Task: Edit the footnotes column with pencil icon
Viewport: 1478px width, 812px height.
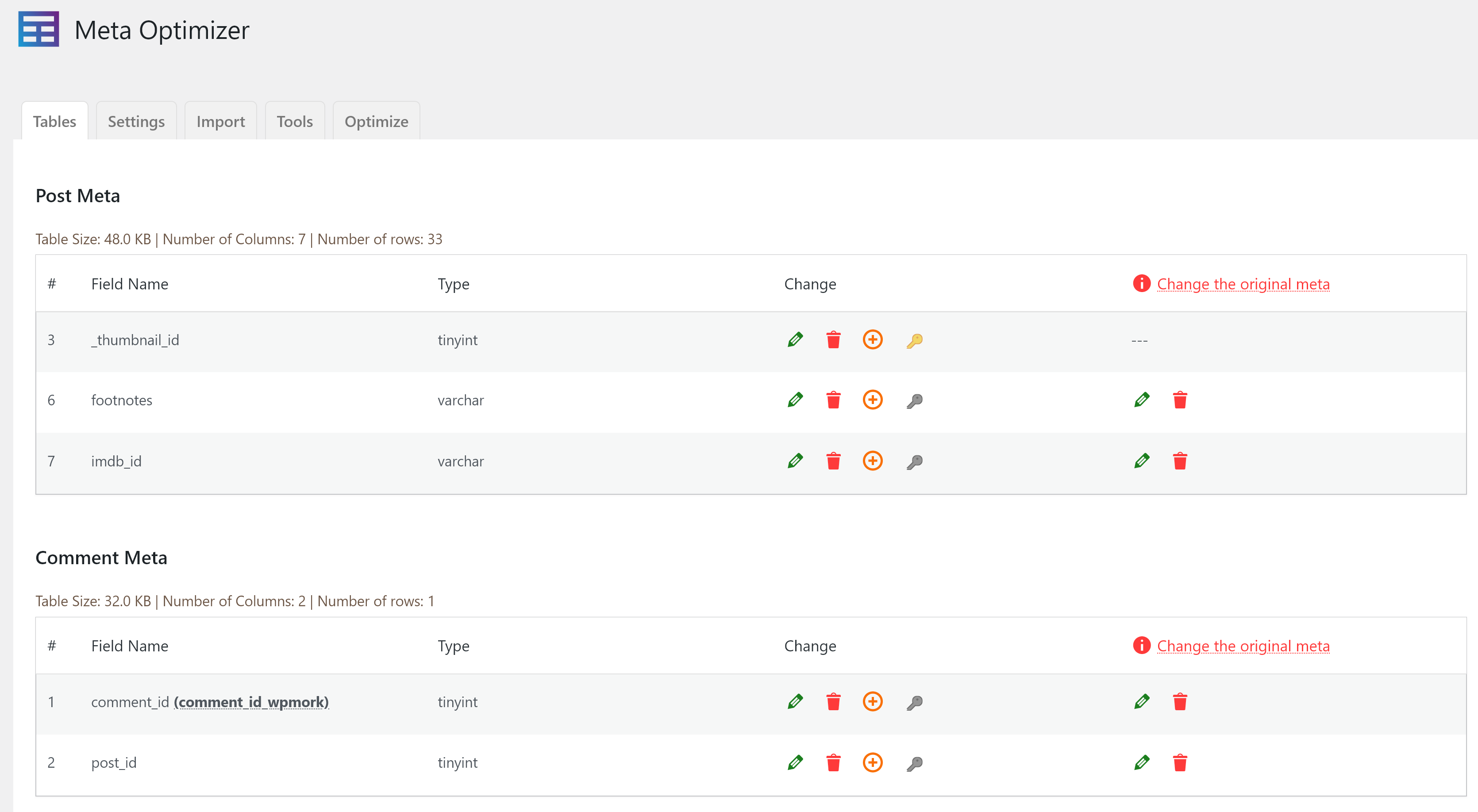Action: click(x=795, y=400)
